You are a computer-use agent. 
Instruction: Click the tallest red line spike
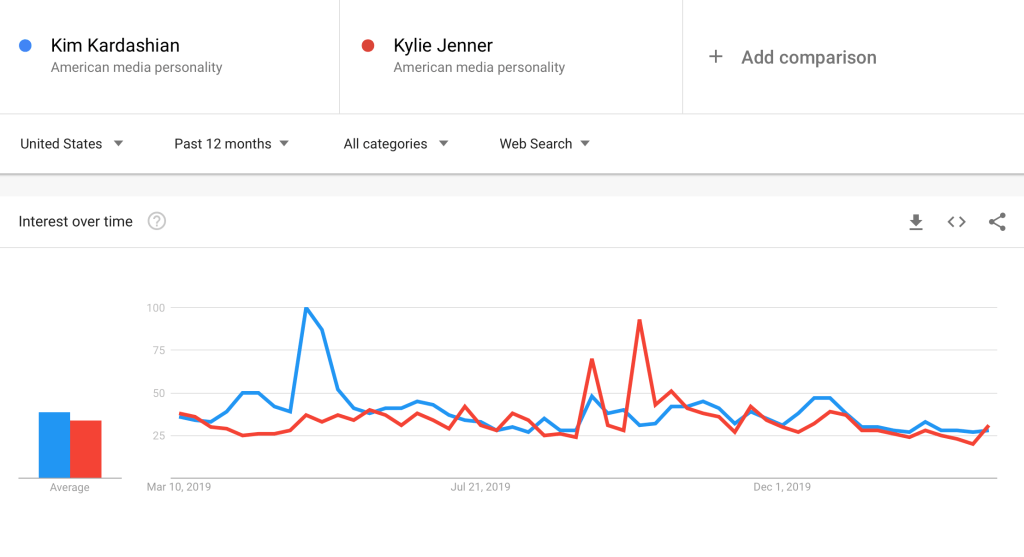pos(639,321)
